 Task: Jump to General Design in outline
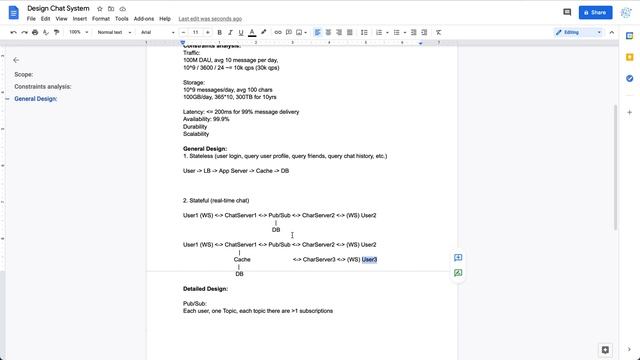(x=36, y=99)
